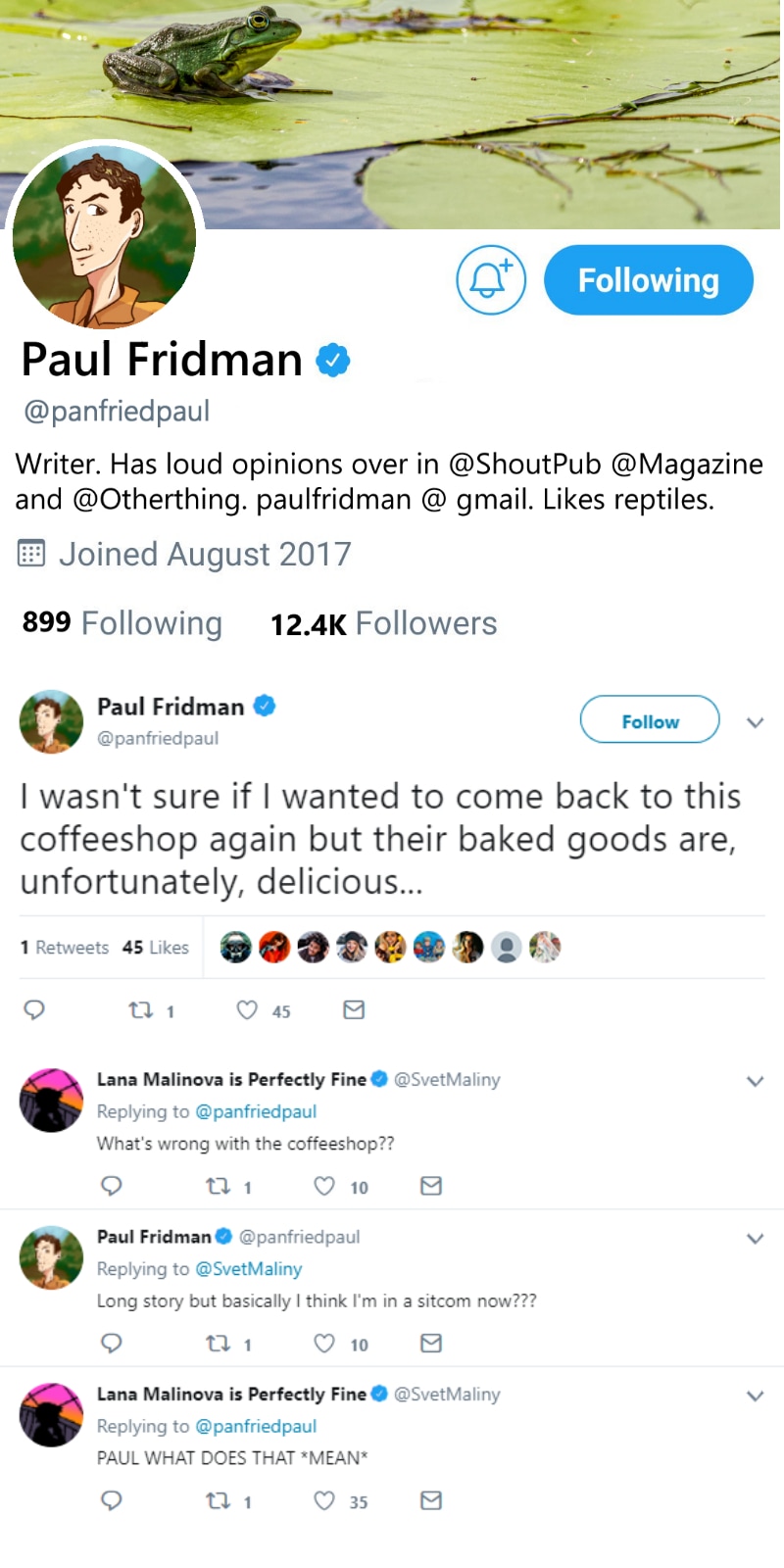Like the "What's wrong with the coffeeshop??" reply

coord(324,1186)
